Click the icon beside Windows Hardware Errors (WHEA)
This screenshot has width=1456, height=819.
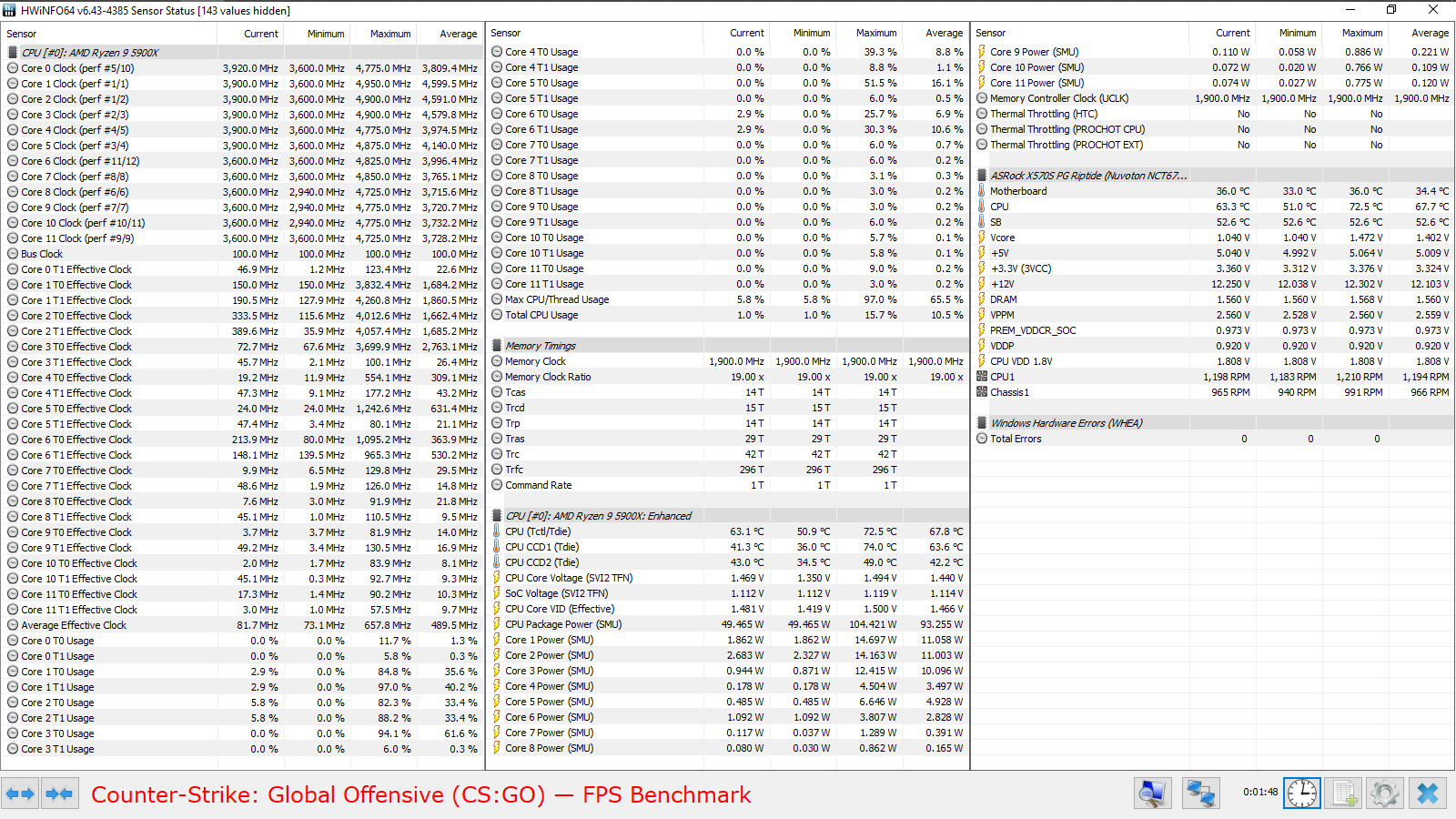[x=982, y=423]
